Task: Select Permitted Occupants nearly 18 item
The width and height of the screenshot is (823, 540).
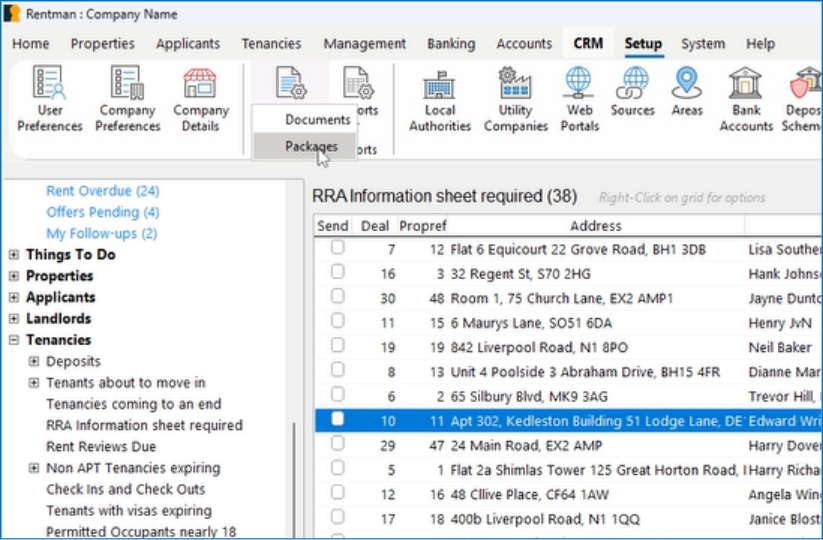Action: pos(141,532)
